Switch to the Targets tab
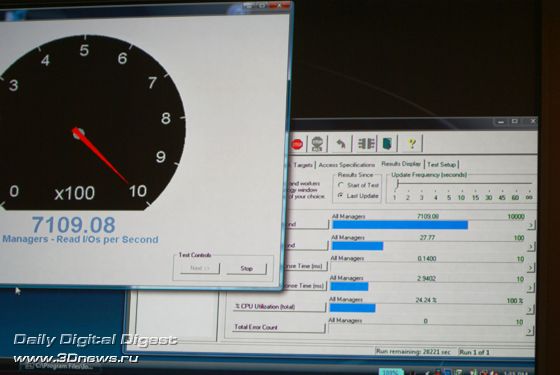This screenshot has width=560, height=375. pos(303,165)
